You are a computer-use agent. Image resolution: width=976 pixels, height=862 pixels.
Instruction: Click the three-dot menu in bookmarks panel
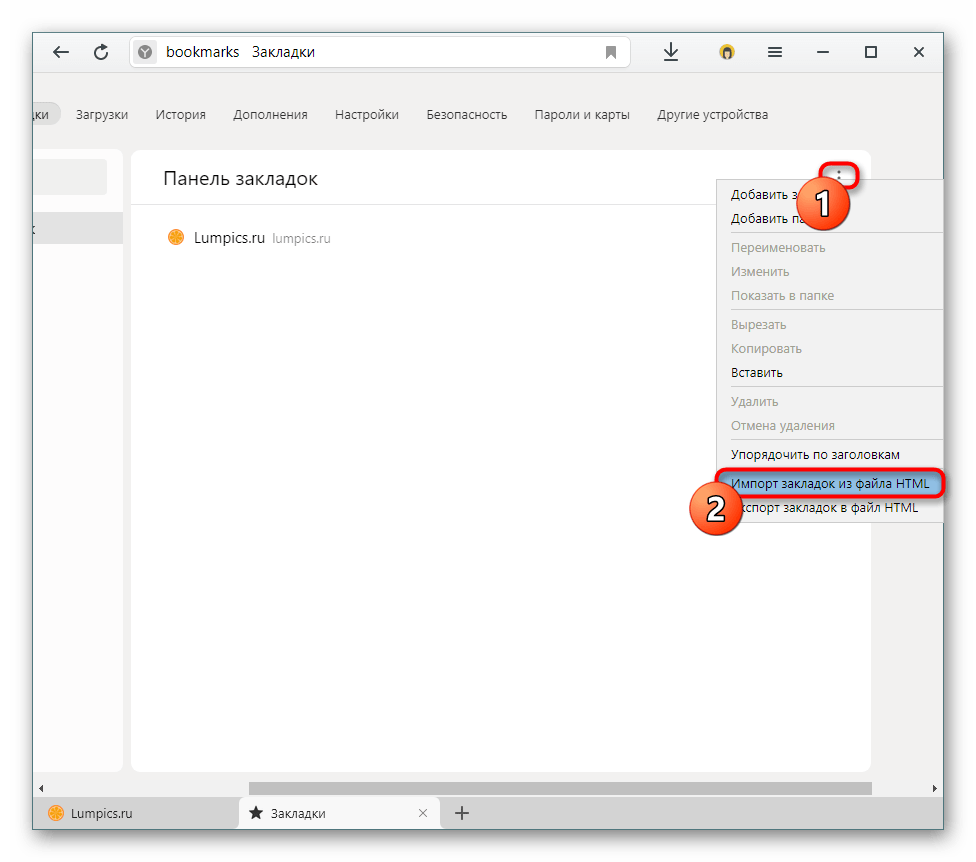(x=839, y=176)
